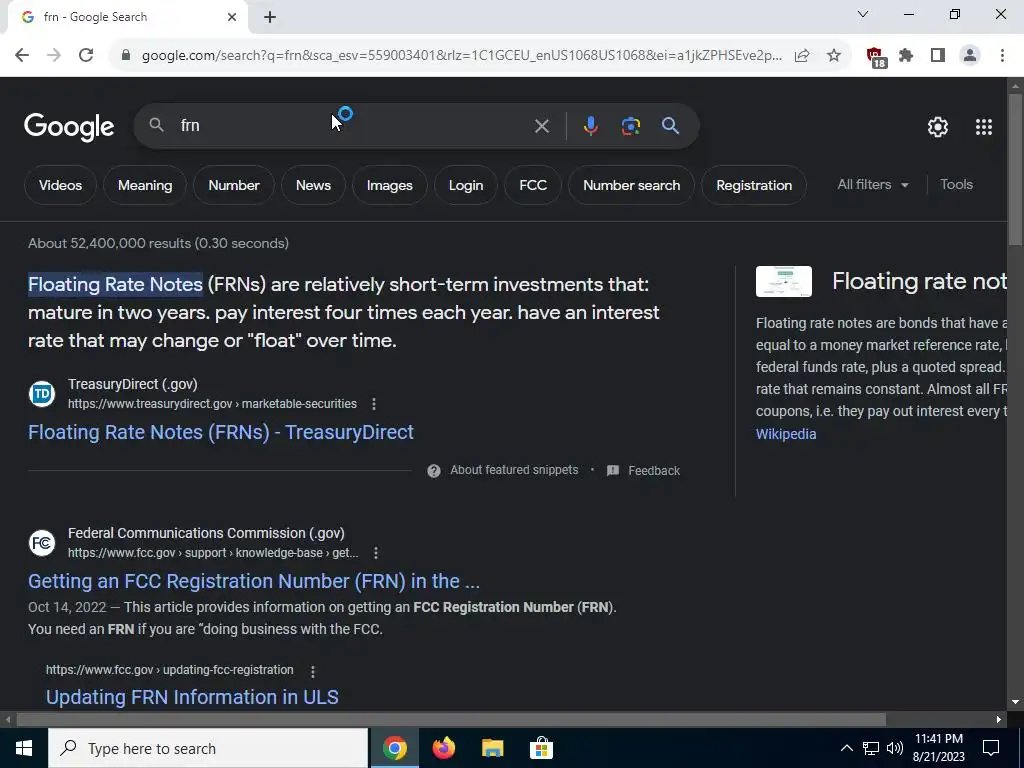
Task: Submit search with magnifier button
Action: 671,126
